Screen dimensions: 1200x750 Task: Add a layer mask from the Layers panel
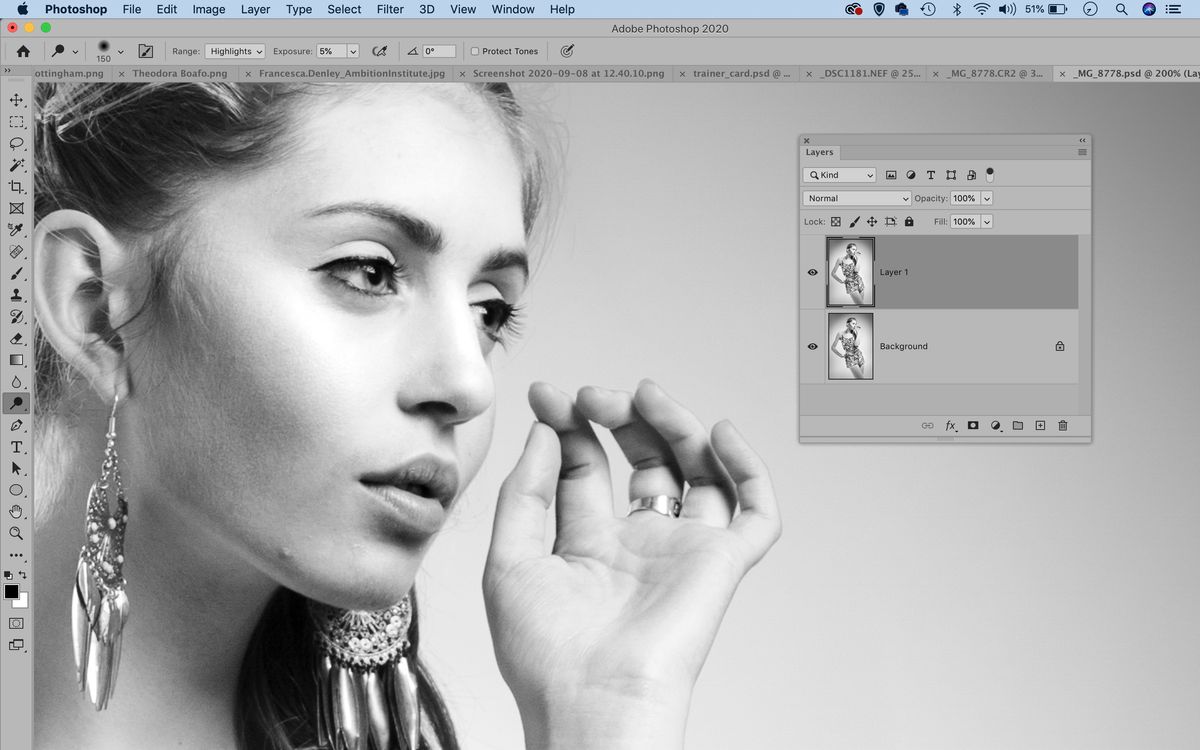972,425
